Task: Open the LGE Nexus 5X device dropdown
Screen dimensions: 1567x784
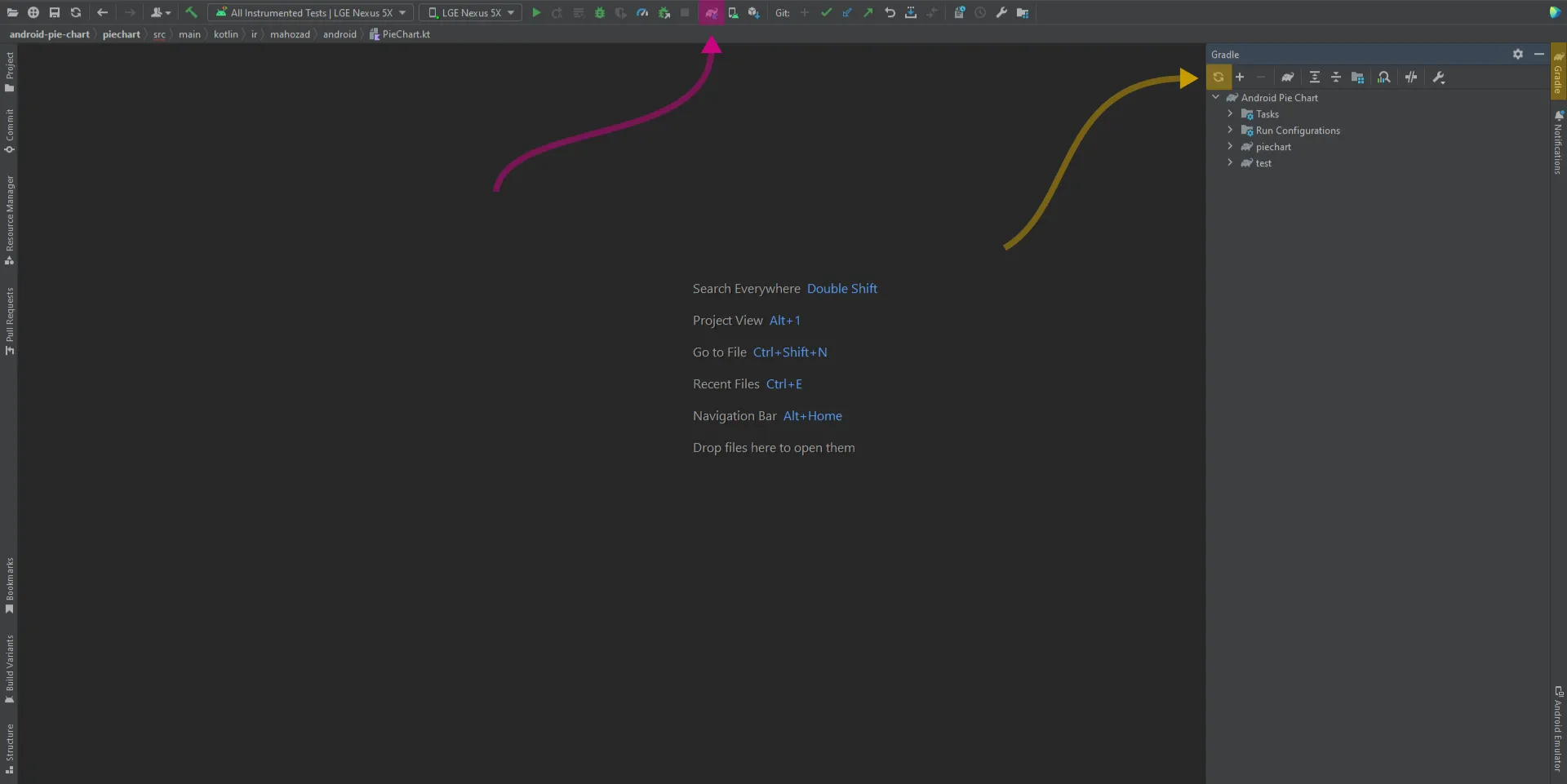Action: (471, 12)
